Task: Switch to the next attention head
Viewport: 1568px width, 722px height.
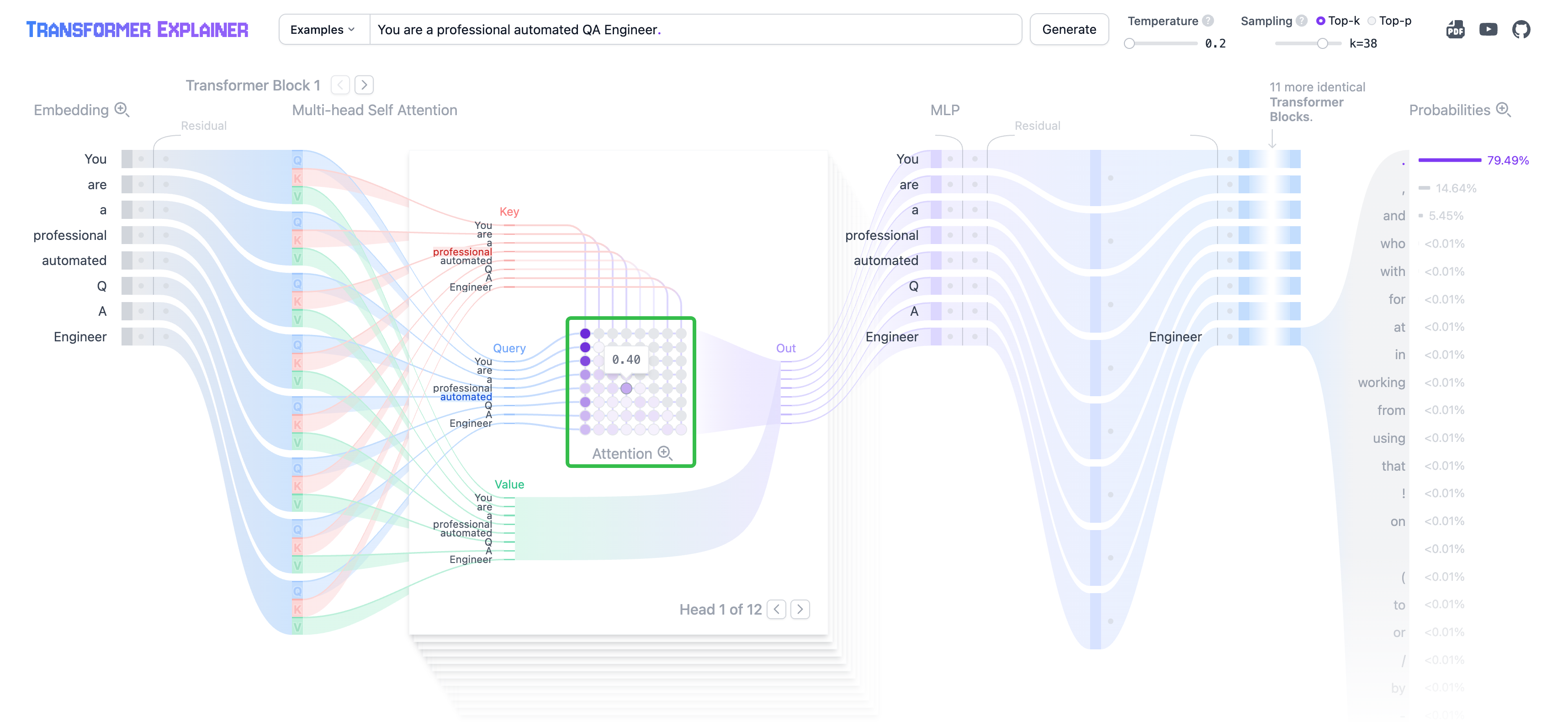Action: 800,610
